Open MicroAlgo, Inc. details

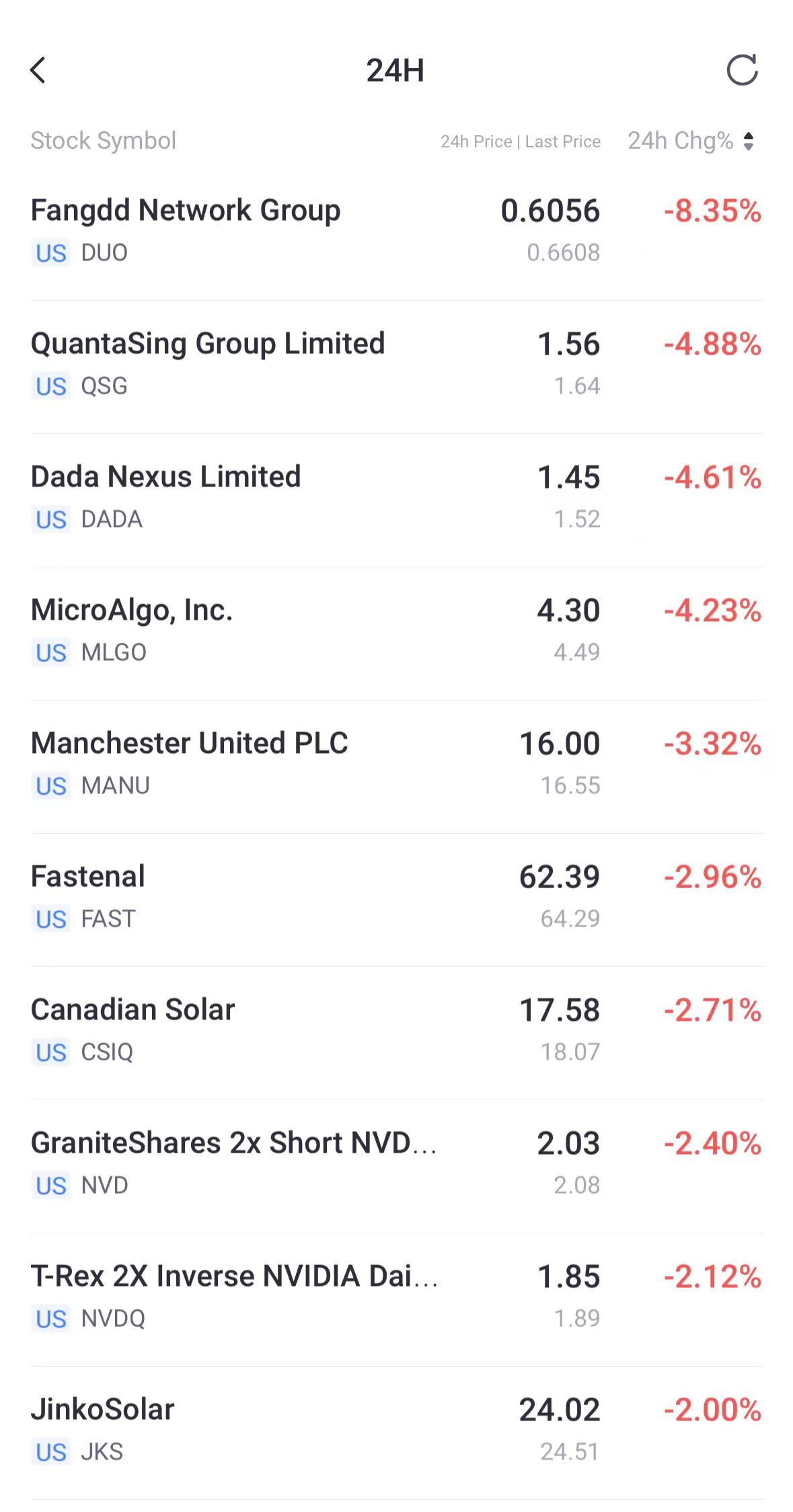[132, 610]
